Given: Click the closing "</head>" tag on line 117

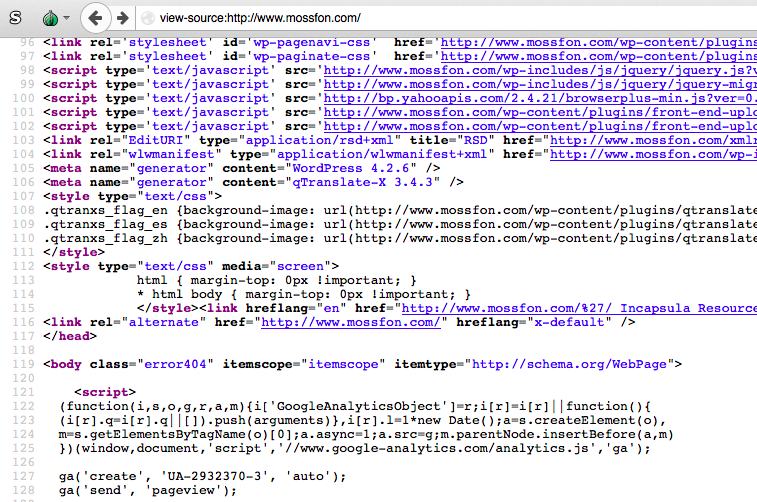Looking at the screenshot, I should pyautogui.click(x=70, y=336).
